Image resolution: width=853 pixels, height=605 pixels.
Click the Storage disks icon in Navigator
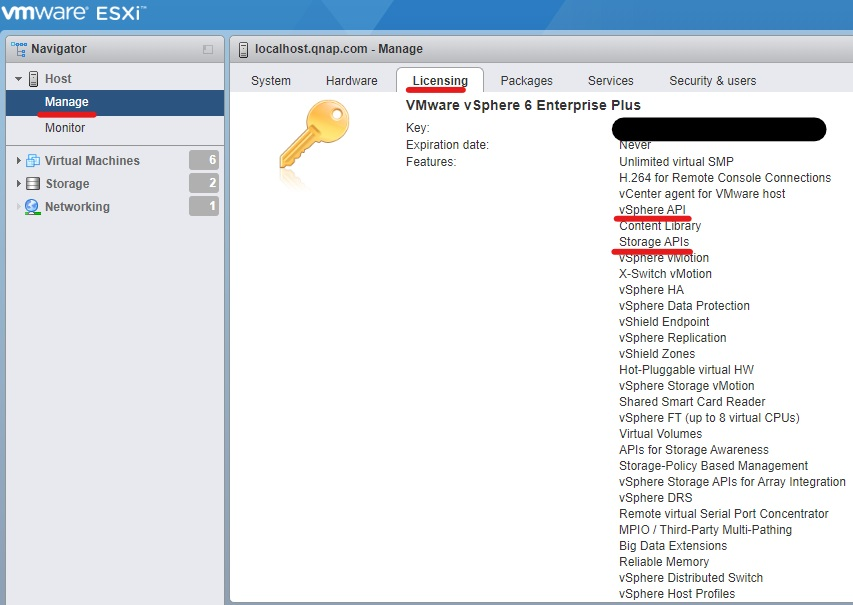coord(31,183)
